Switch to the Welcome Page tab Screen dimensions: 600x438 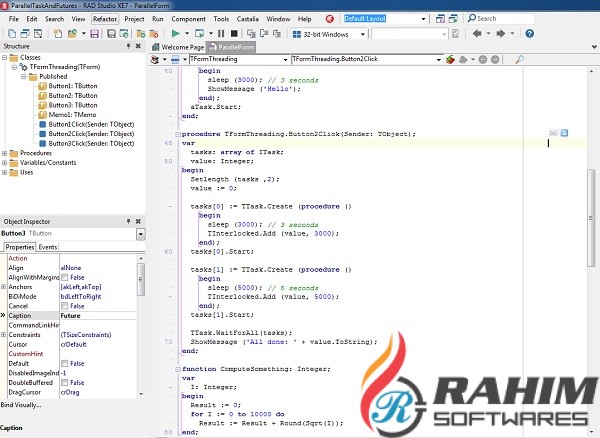178,47
